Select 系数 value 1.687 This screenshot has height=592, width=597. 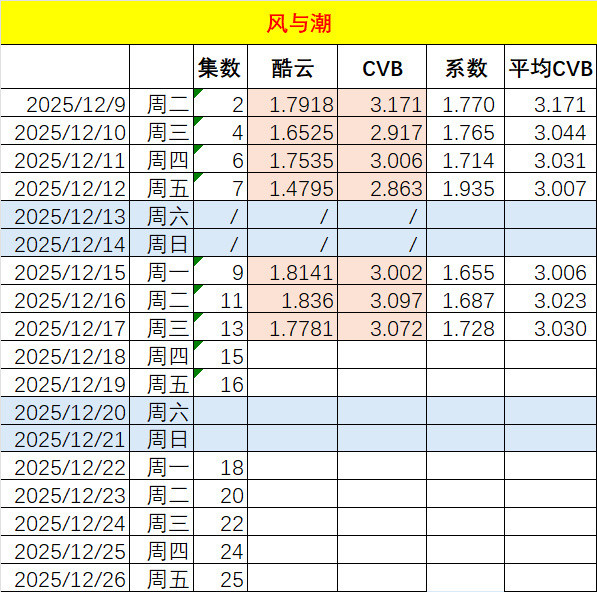(466, 299)
